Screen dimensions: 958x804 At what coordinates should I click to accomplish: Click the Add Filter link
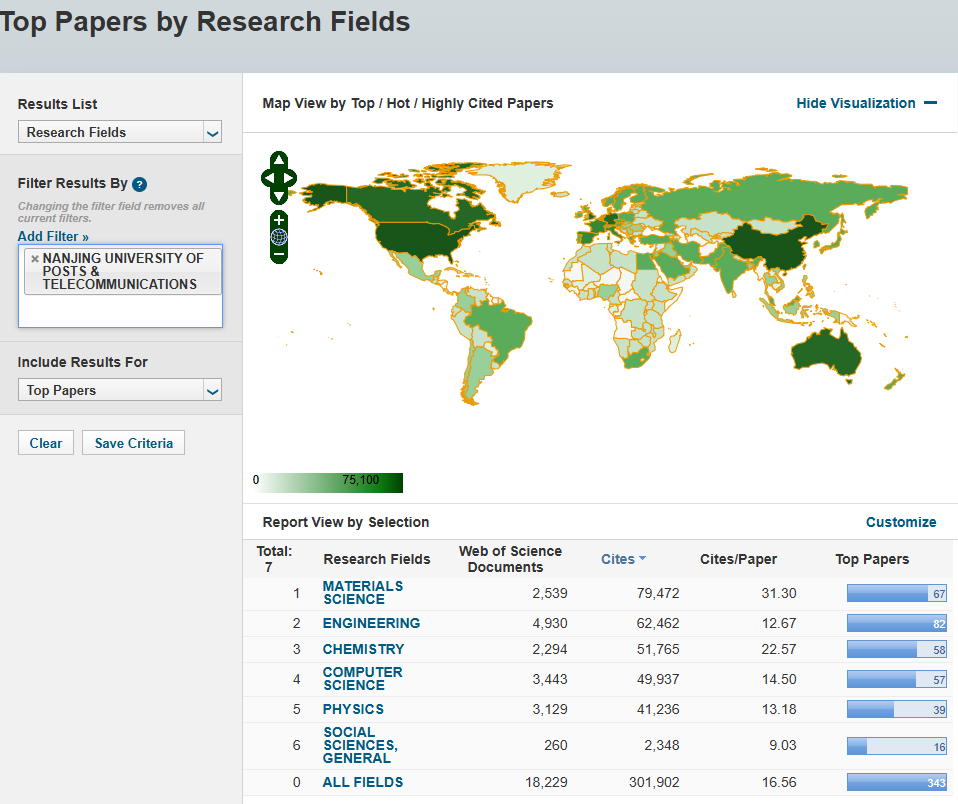(53, 237)
